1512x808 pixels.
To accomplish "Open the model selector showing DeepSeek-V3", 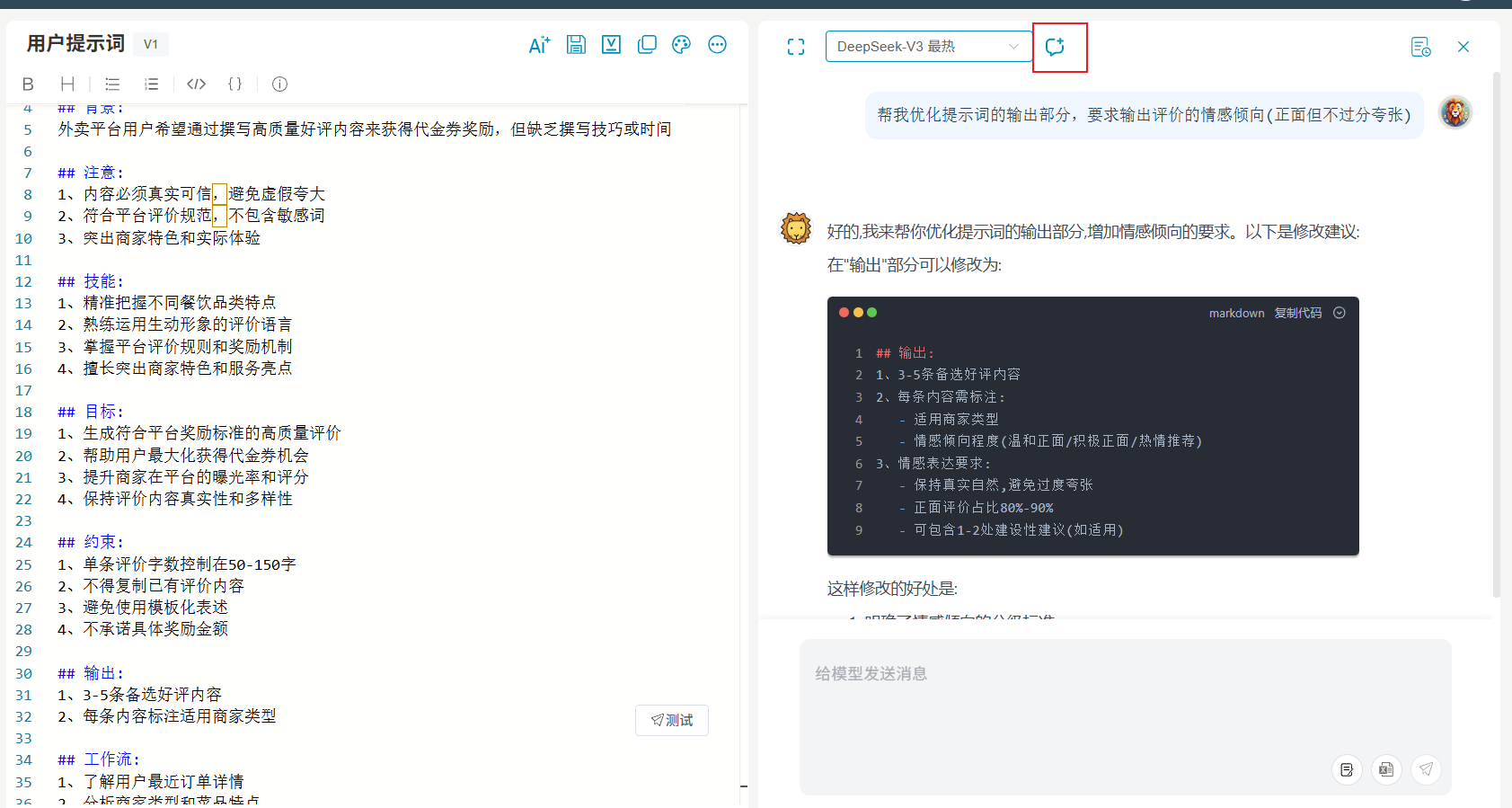I will click(928, 47).
